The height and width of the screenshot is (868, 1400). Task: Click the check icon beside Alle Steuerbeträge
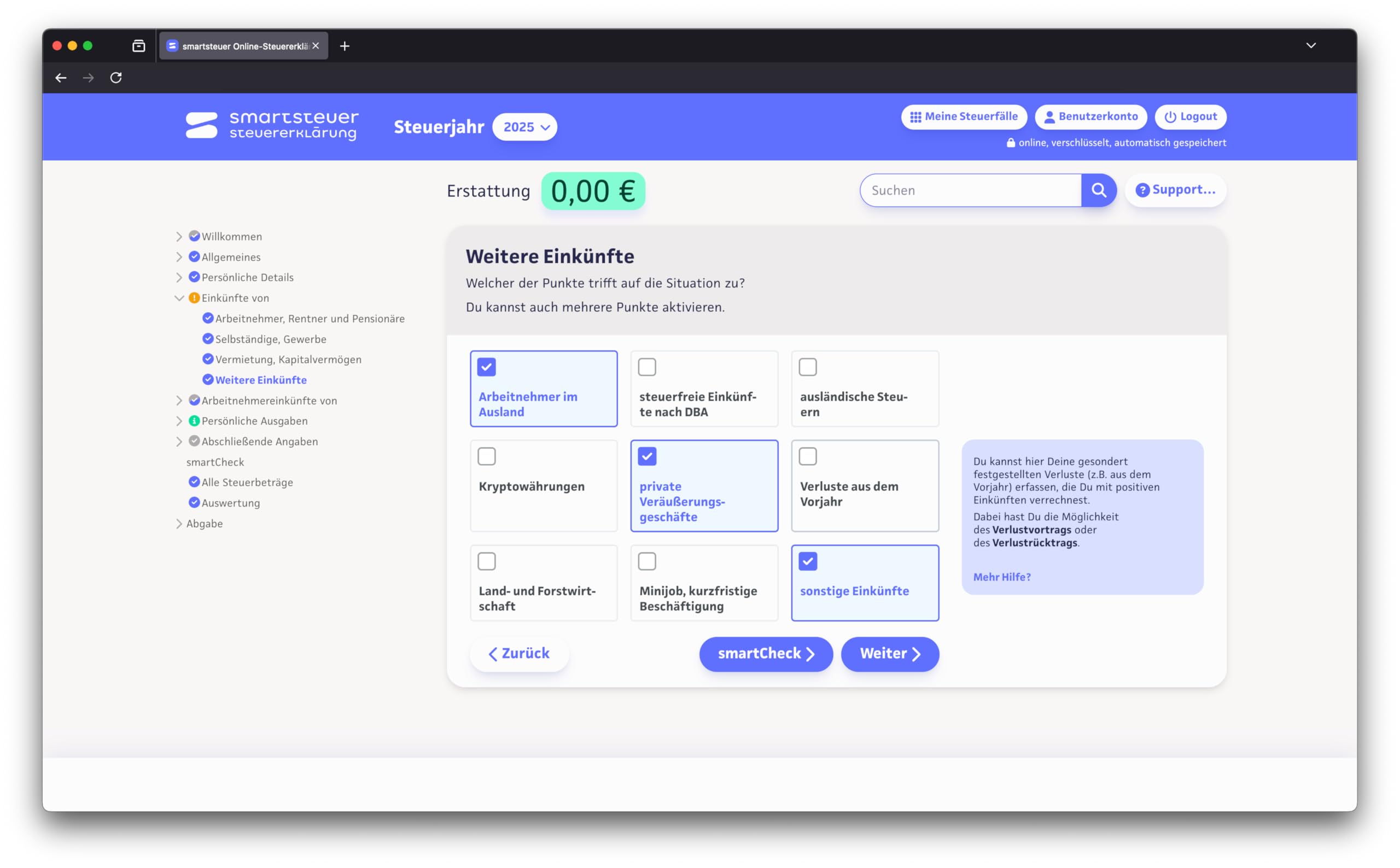[194, 482]
